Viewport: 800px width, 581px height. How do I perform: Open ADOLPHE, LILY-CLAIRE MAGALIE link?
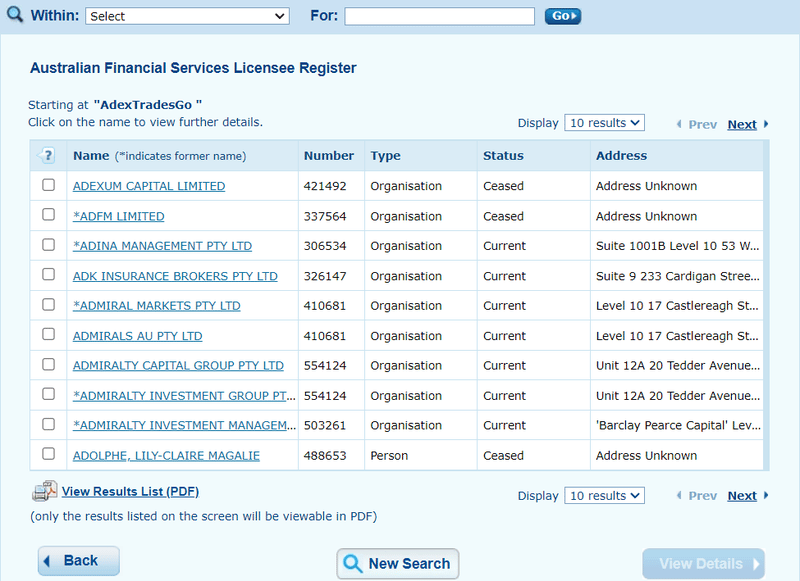tap(166, 456)
